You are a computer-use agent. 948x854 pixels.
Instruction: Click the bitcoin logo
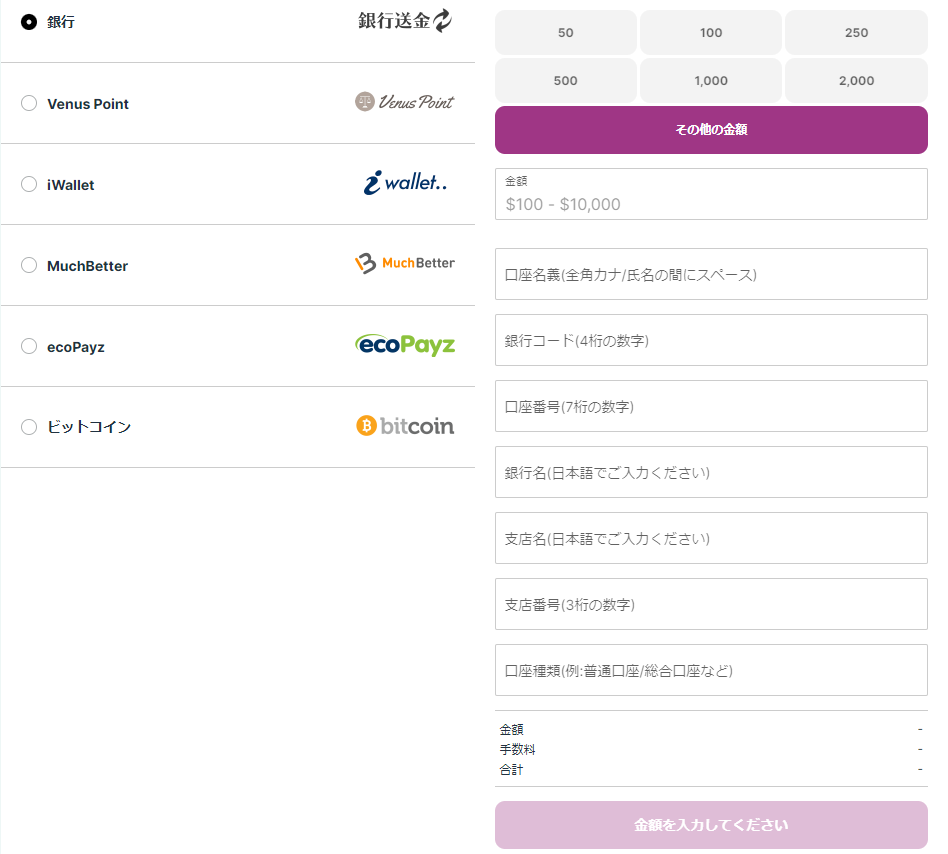404,426
